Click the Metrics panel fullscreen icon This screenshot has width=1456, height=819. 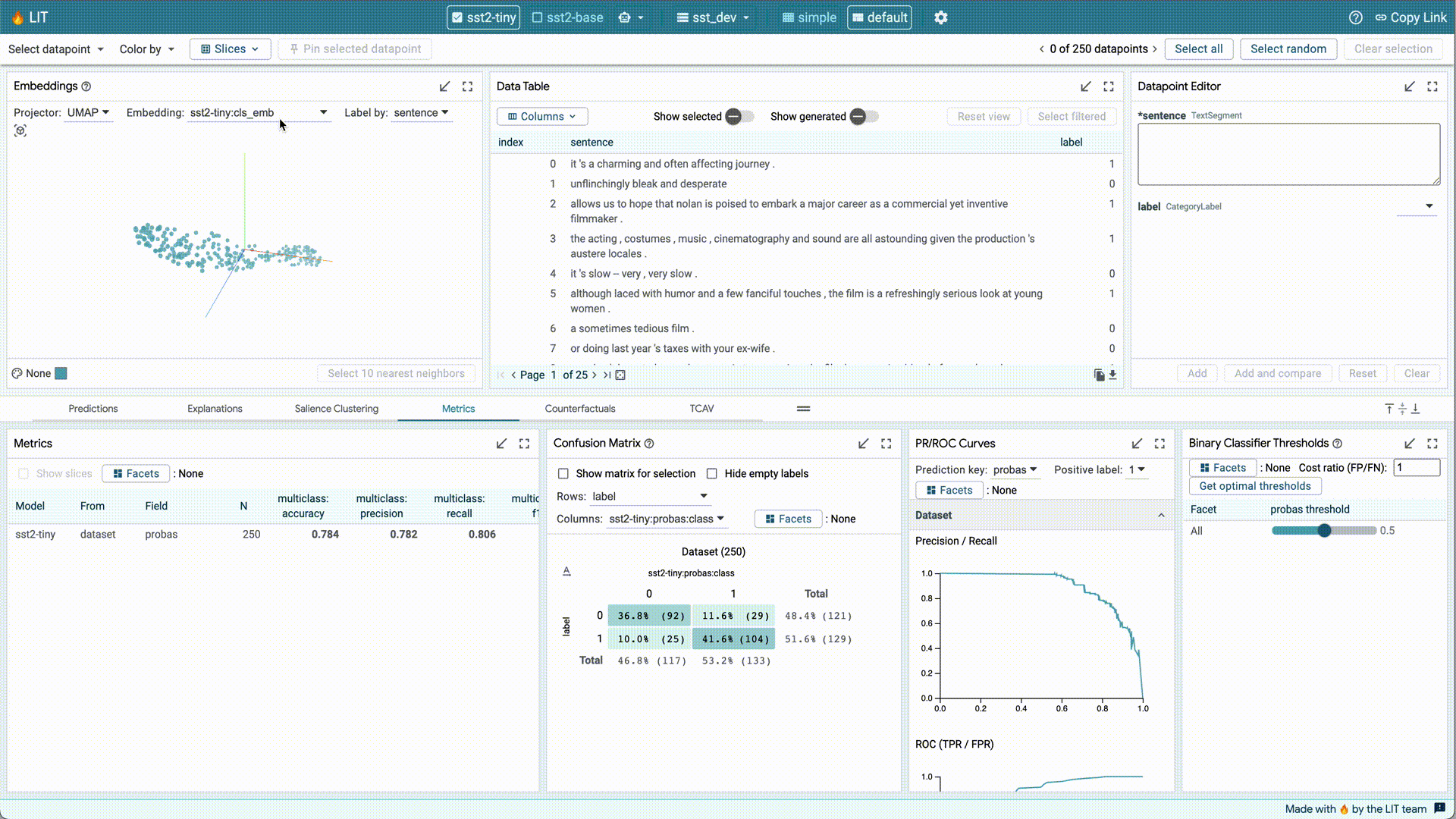pos(524,443)
